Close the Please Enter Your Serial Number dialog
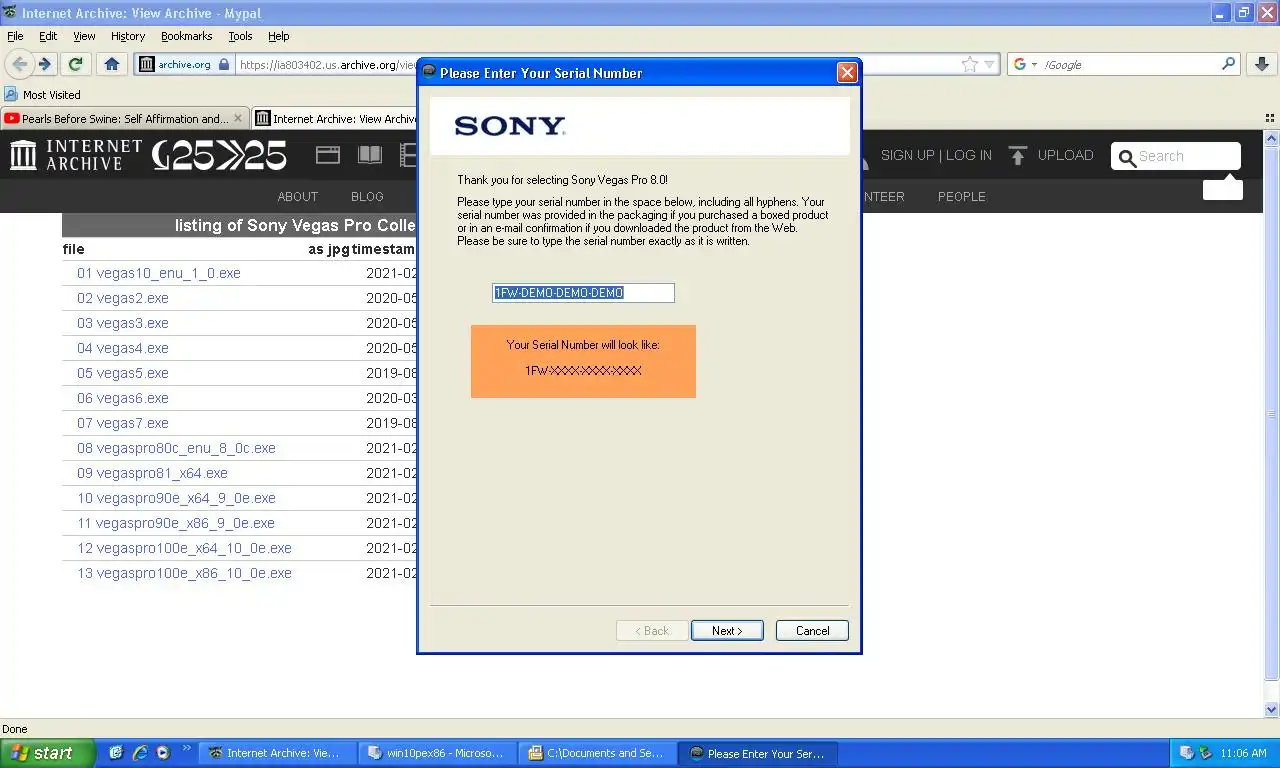Image resolution: width=1280 pixels, height=768 pixels. pos(847,72)
